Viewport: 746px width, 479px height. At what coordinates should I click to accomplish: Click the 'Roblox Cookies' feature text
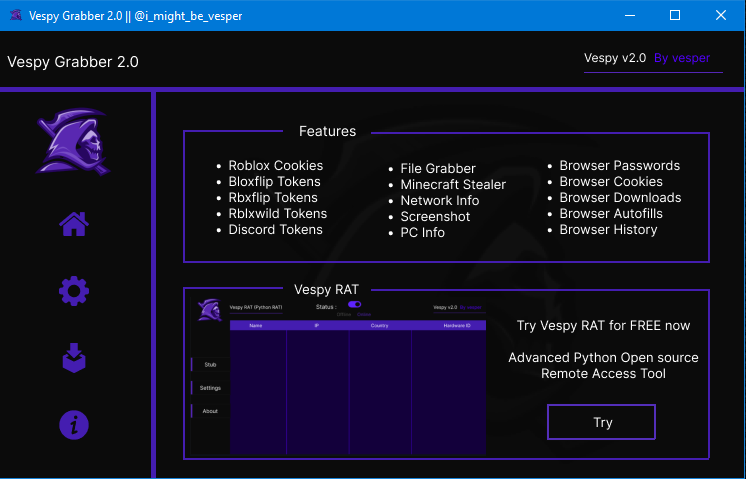(275, 166)
